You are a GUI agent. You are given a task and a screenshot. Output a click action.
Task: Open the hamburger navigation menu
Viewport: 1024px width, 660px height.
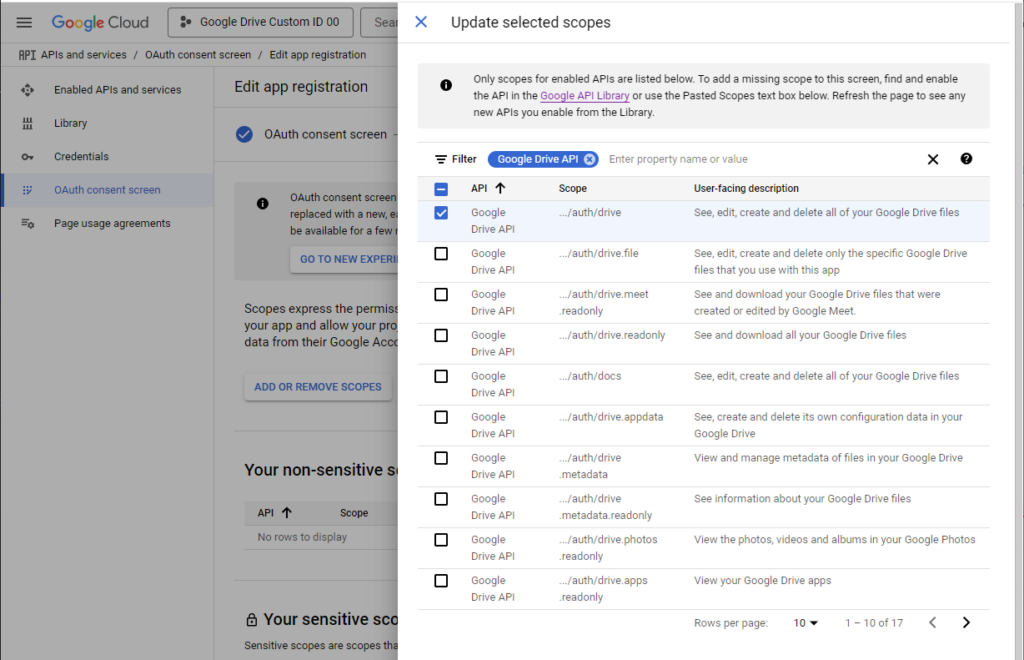coord(24,22)
